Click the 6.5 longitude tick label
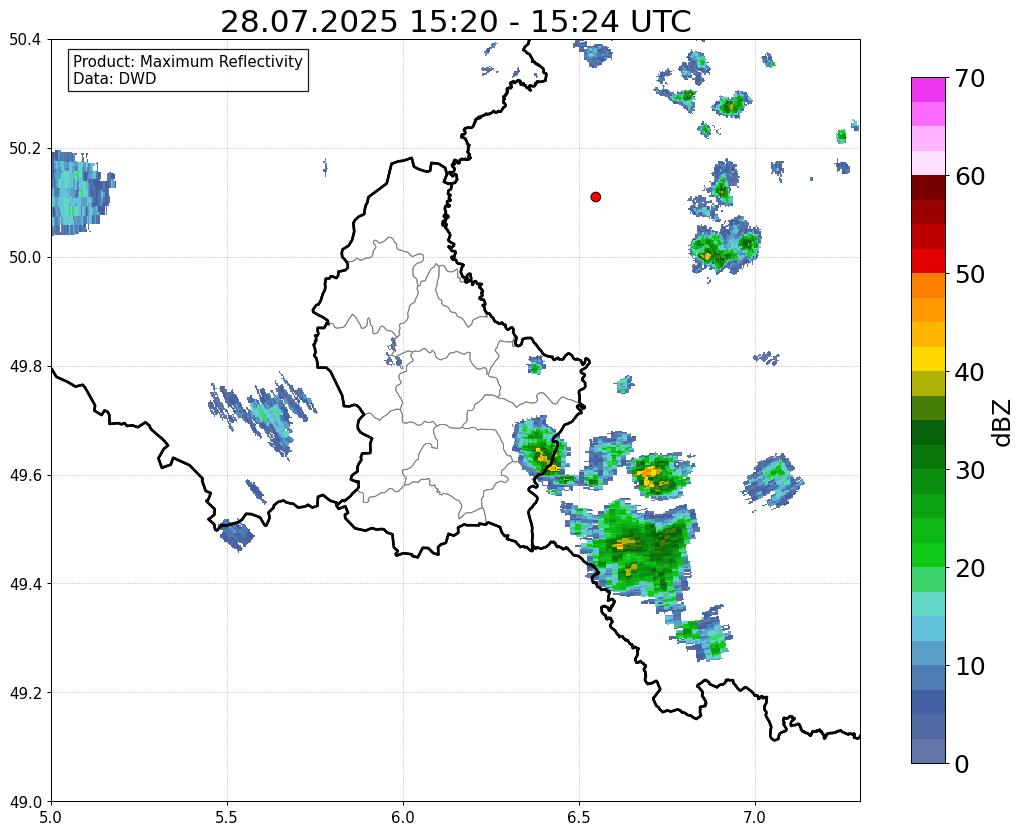 [x=579, y=818]
